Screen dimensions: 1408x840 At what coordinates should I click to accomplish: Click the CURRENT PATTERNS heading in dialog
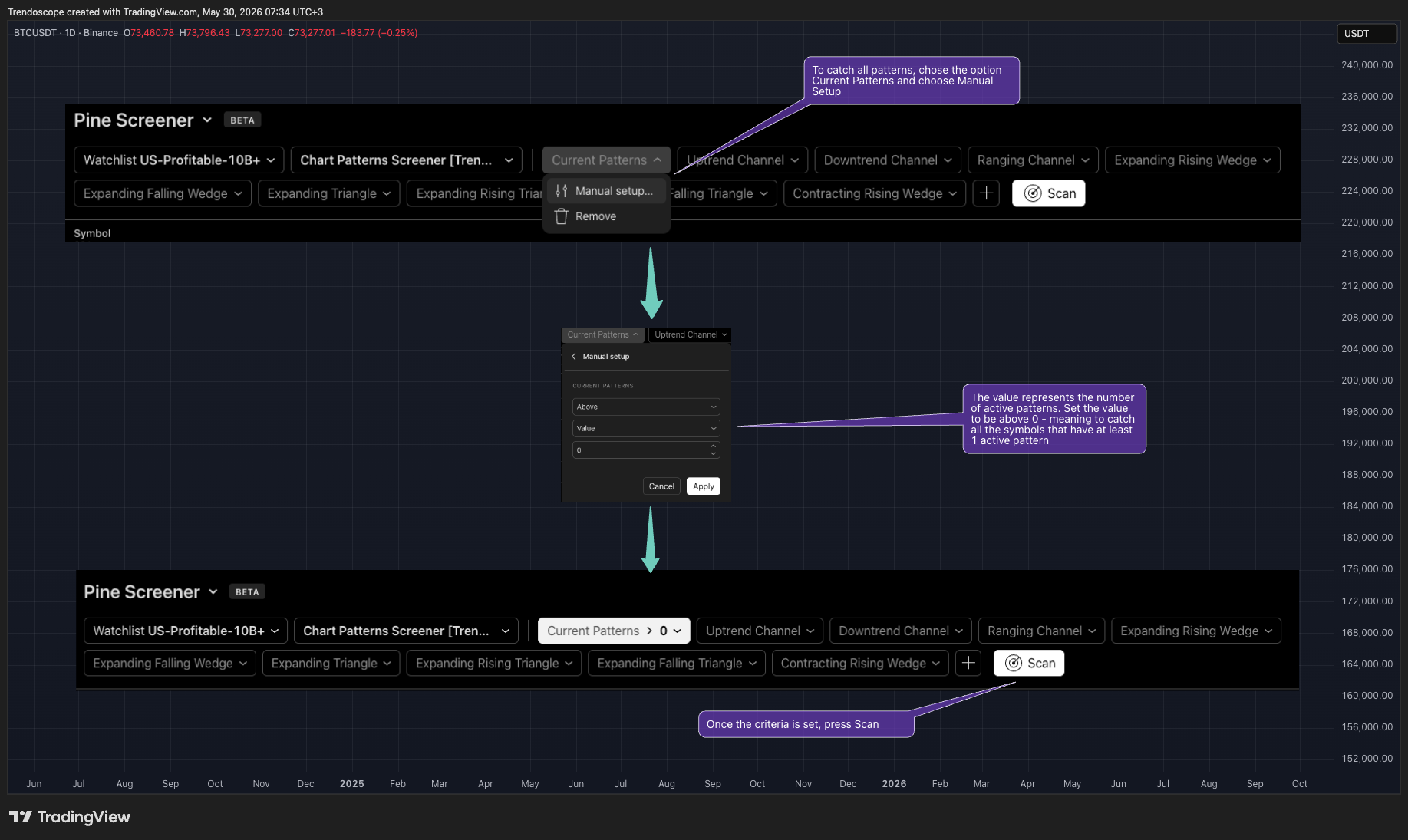[x=603, y=386]
